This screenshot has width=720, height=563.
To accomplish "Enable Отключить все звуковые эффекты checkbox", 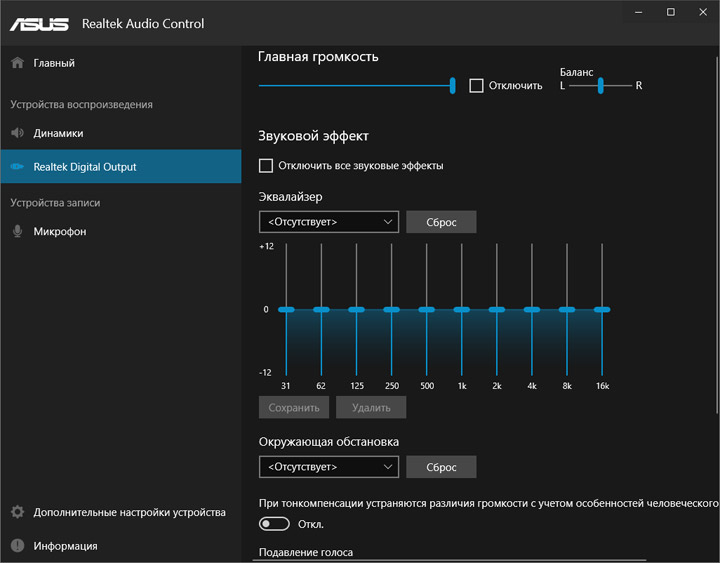I will tap(266, 165).
